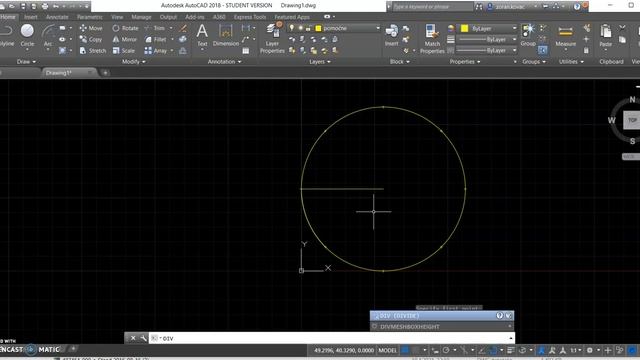Toggle lineweight display in status bar

(x=511, y=350)
